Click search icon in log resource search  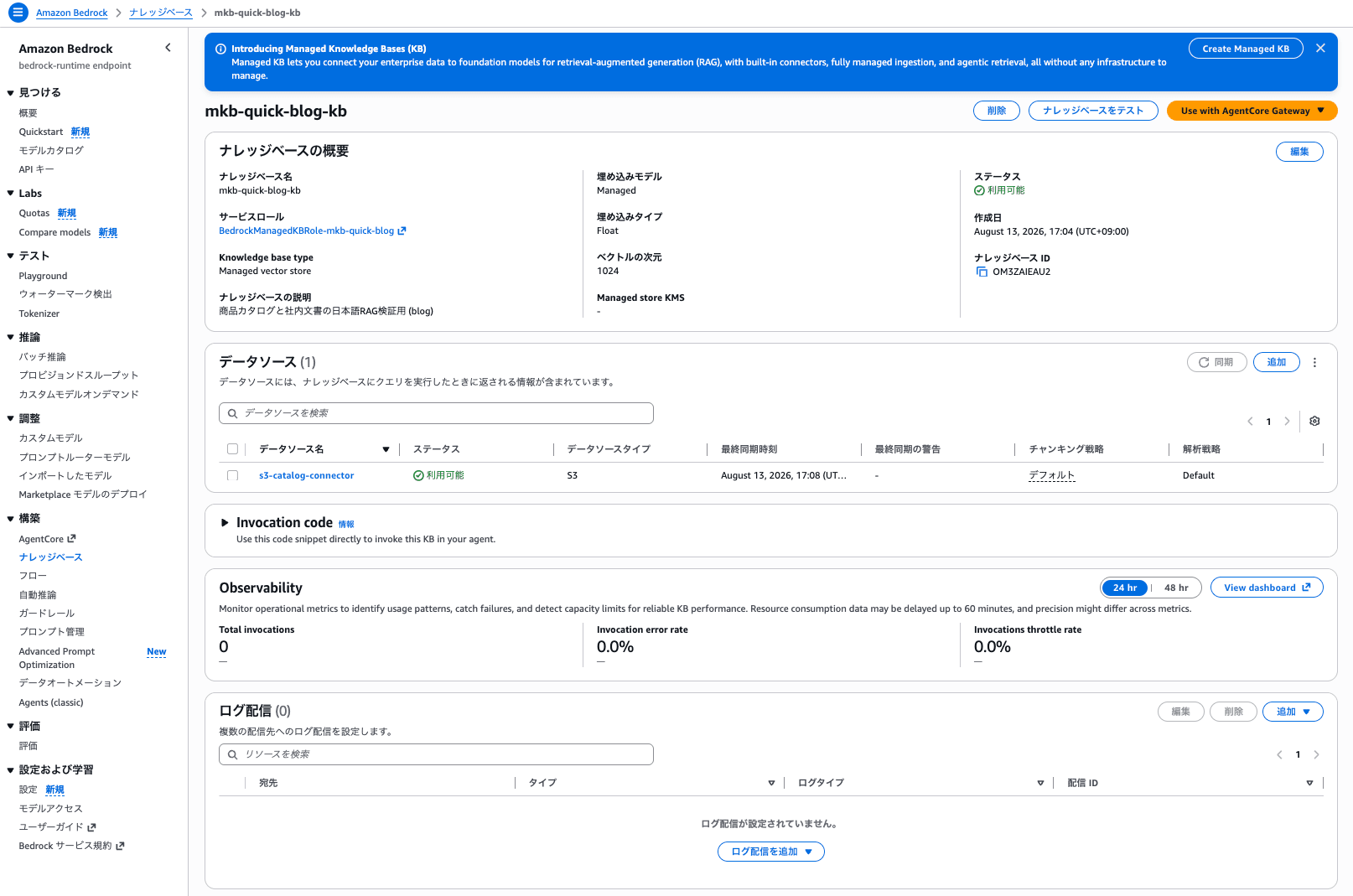[233, 754]
